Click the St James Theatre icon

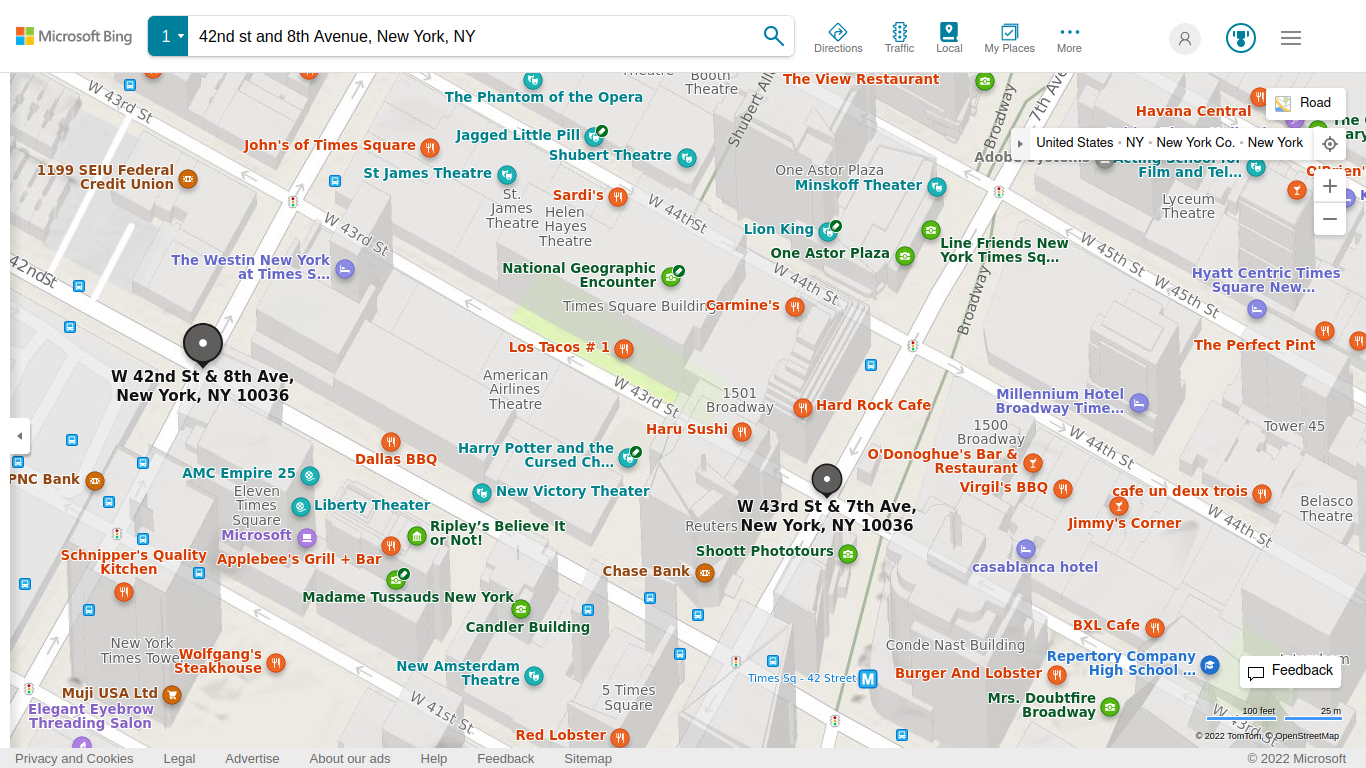pos(507,175)
